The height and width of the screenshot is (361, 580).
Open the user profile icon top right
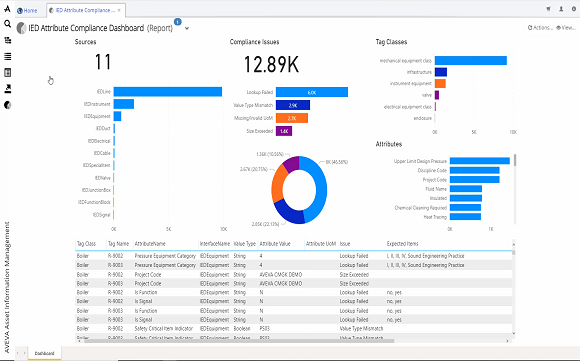561,9
